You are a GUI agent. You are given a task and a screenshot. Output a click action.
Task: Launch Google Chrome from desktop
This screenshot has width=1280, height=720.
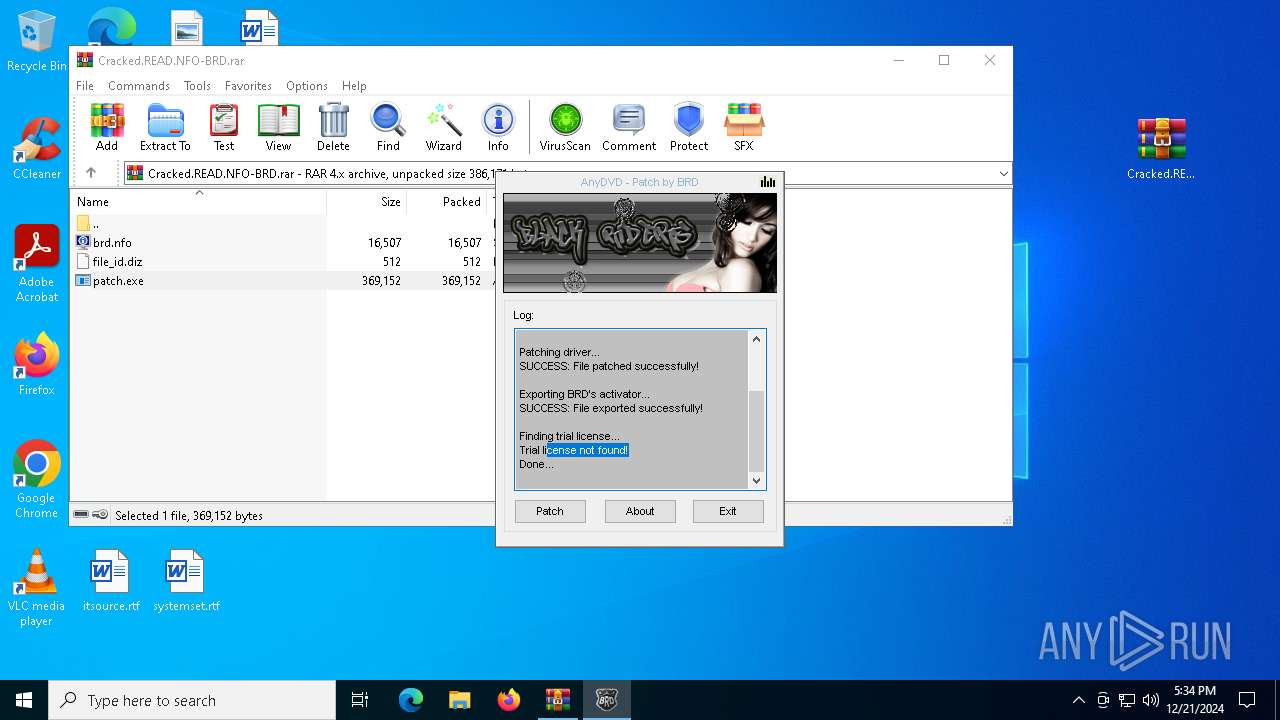point(36,480)
